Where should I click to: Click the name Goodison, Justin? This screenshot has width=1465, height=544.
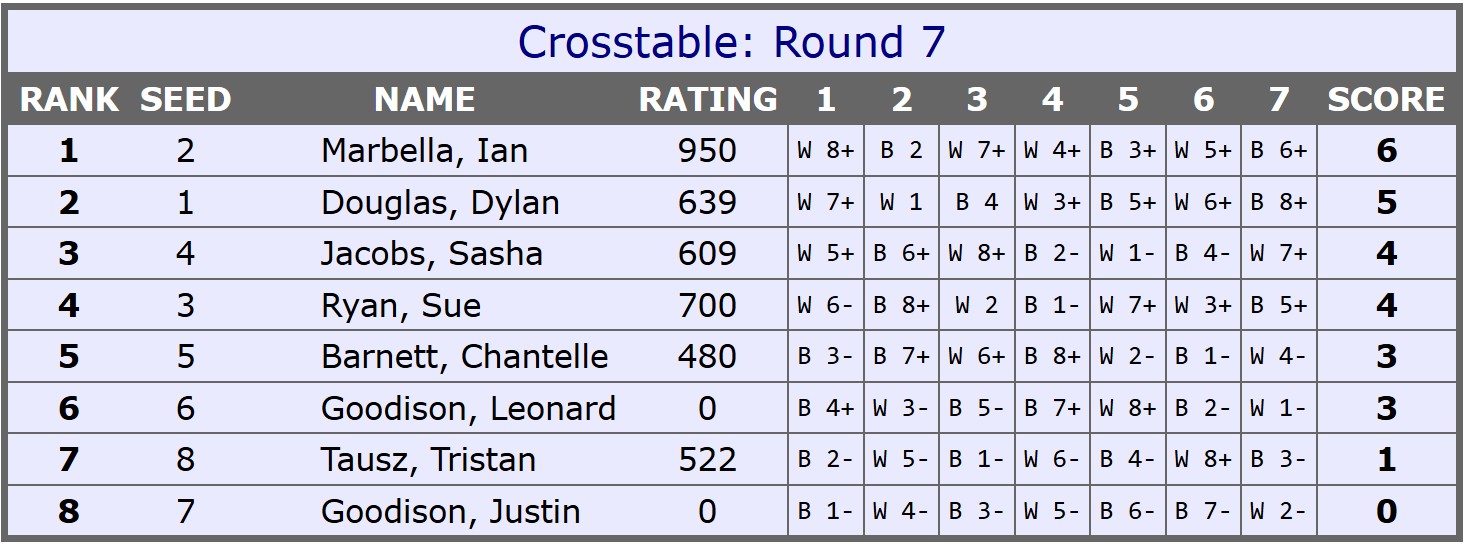450,512
